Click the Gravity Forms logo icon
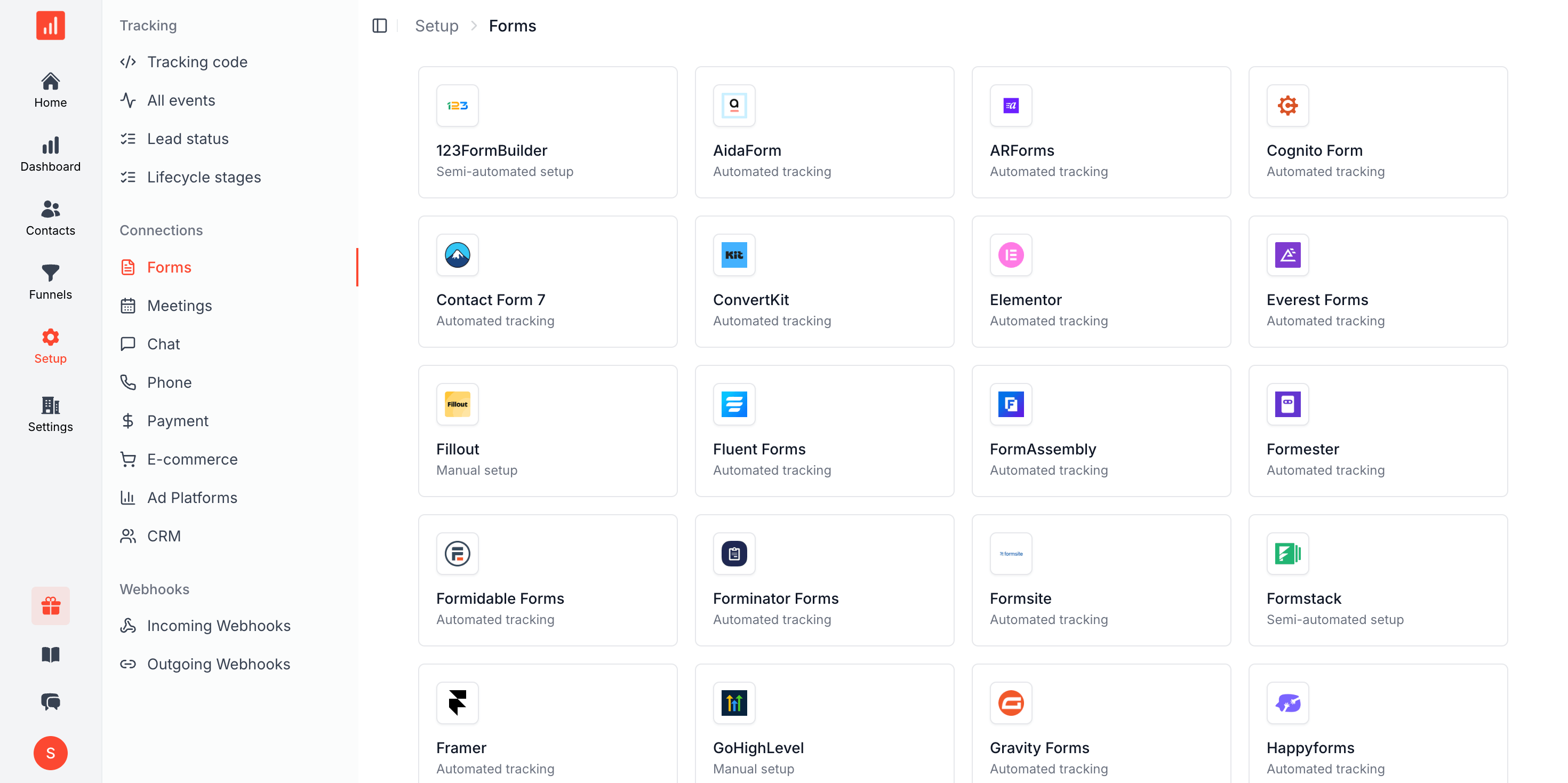Viewport: 1568px width, 783px height. click(x=1011, y=702)
